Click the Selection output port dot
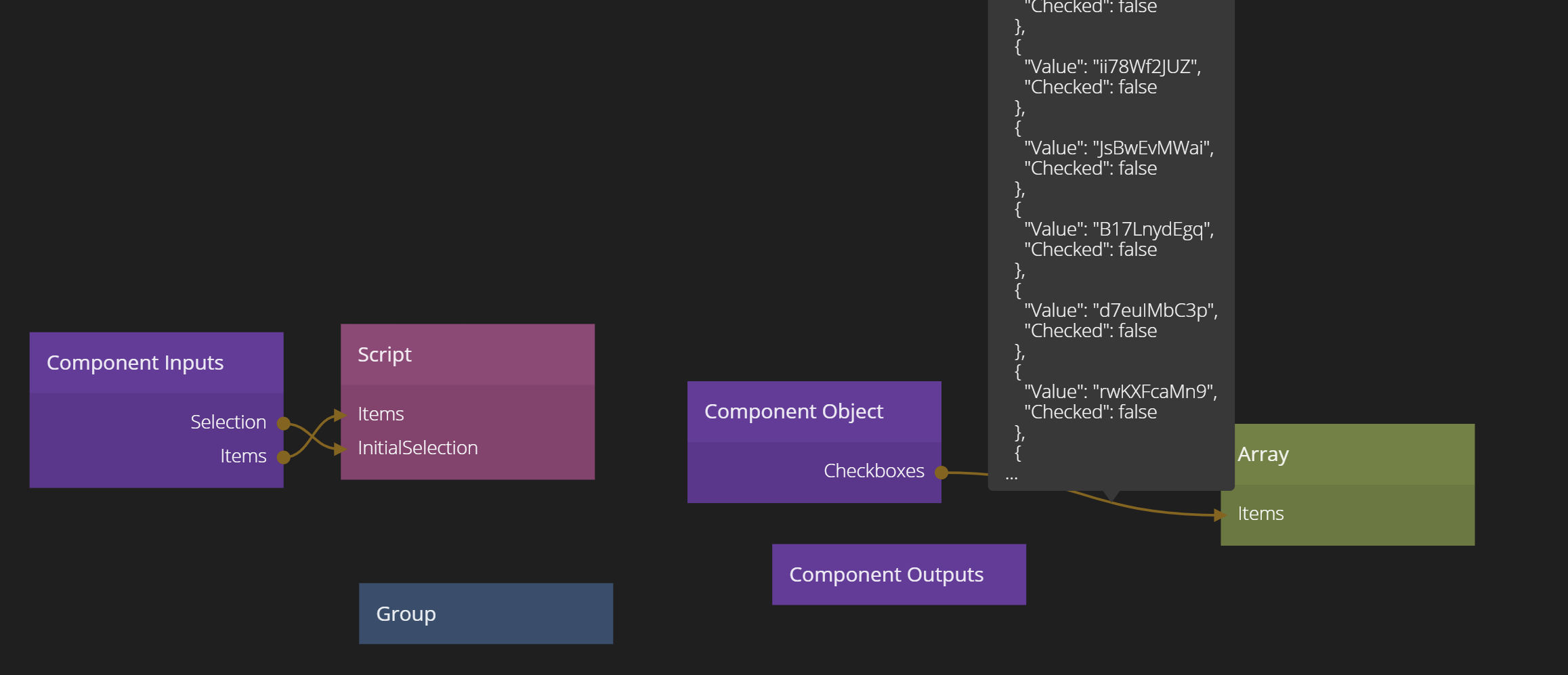Screen dimensions: 1568x675 284,424
